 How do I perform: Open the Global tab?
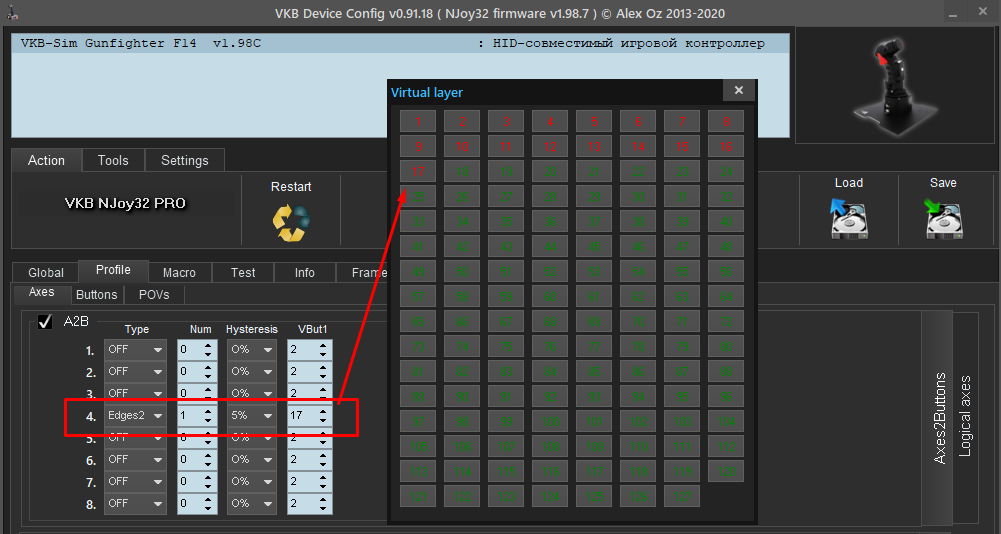coord(46,272)
